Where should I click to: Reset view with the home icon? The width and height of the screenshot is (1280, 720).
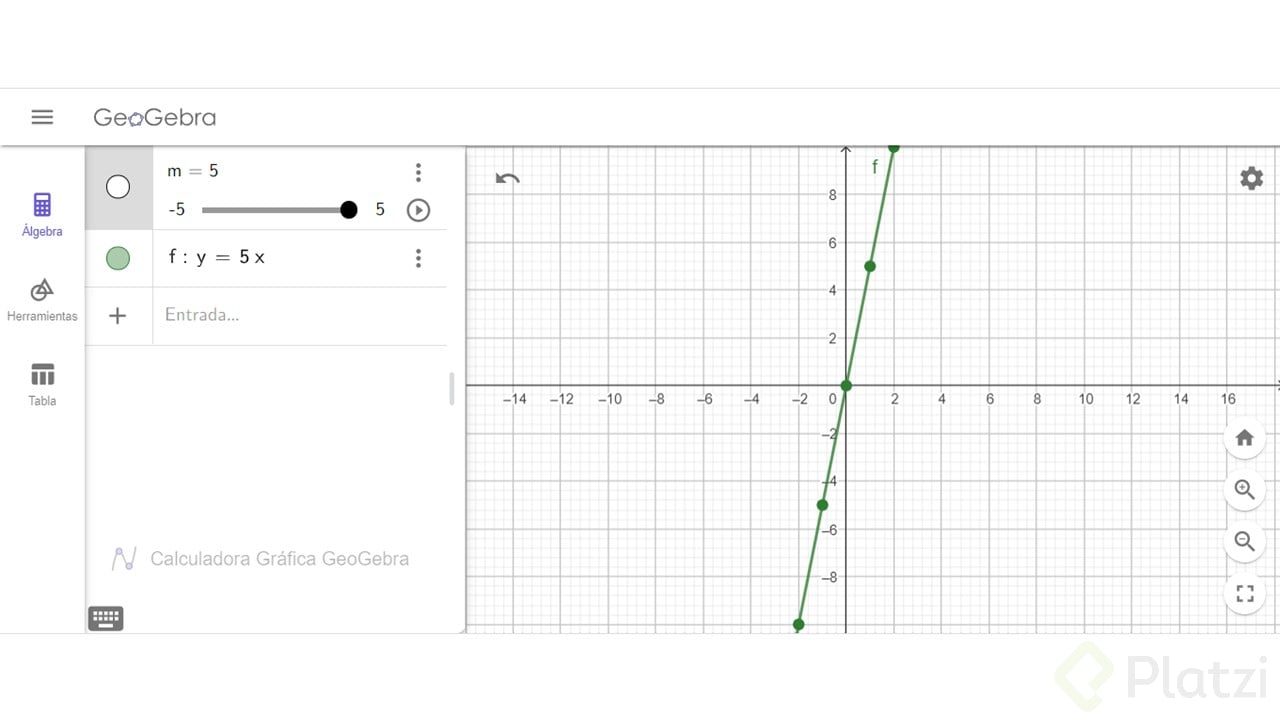(x=1245, y=438)
